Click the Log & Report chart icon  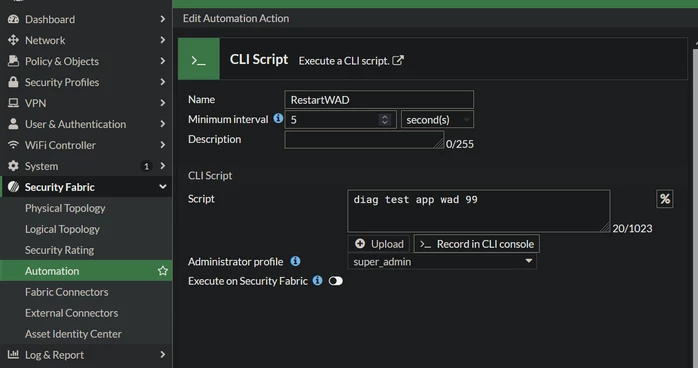13,355
